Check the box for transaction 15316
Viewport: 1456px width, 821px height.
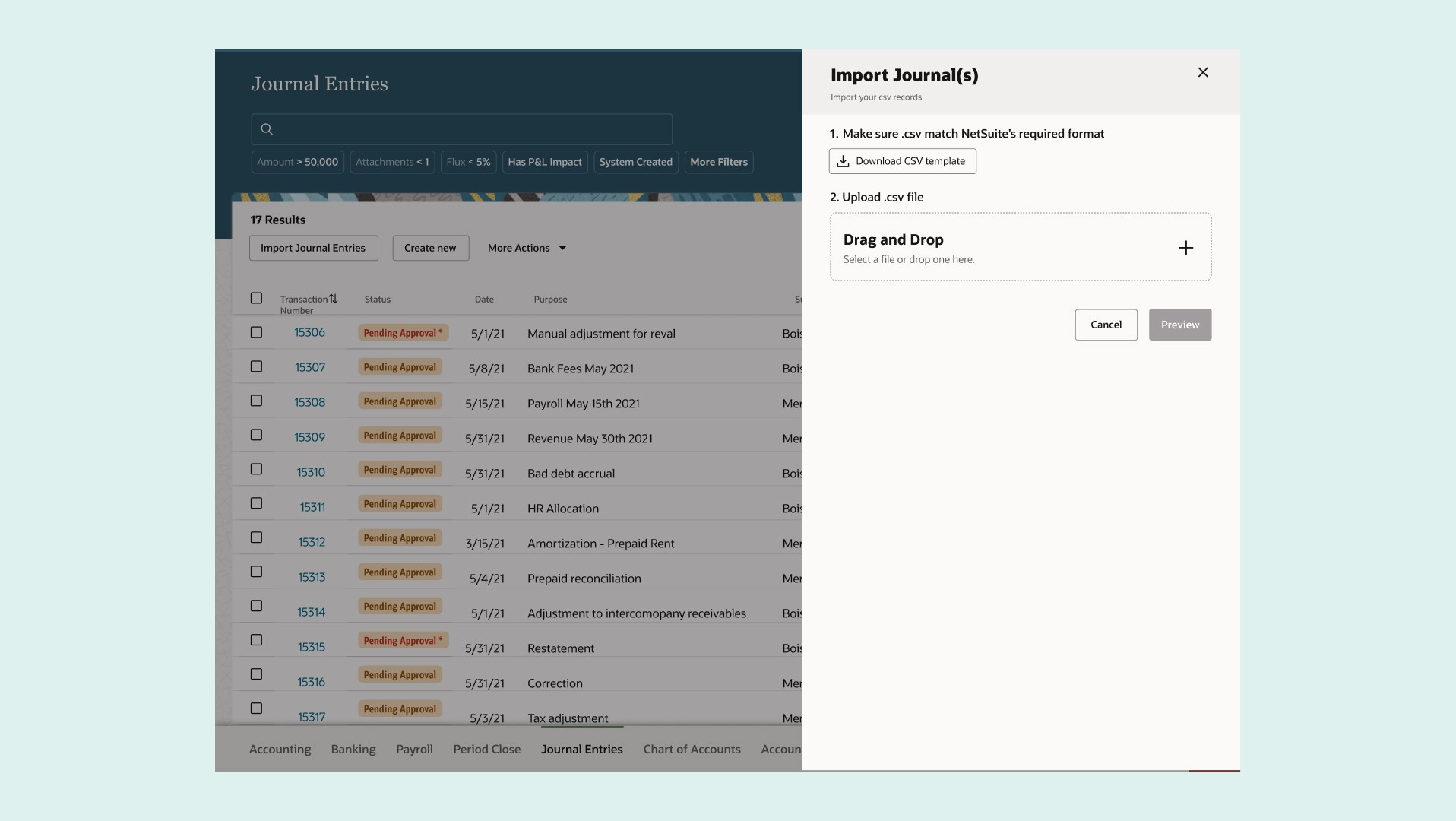[x=256, y=674]
